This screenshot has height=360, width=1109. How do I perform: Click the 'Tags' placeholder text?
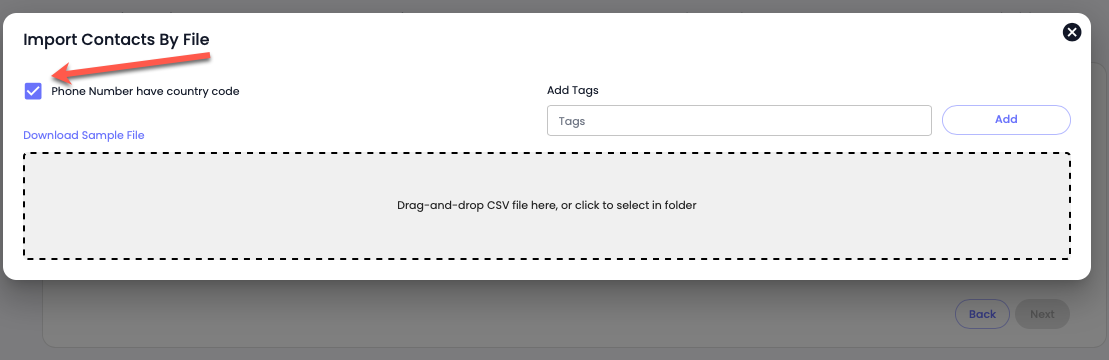tap(571, 122)
